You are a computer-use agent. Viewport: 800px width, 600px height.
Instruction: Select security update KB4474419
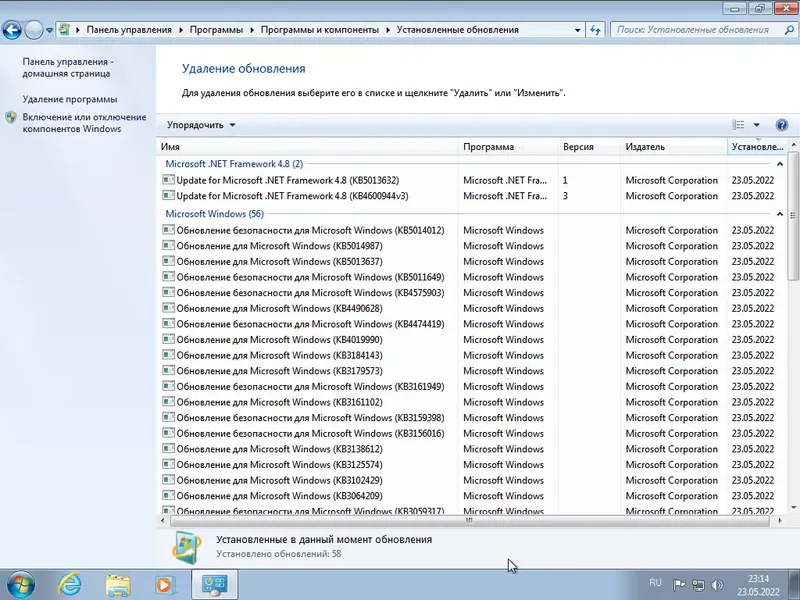click(310, 324)
